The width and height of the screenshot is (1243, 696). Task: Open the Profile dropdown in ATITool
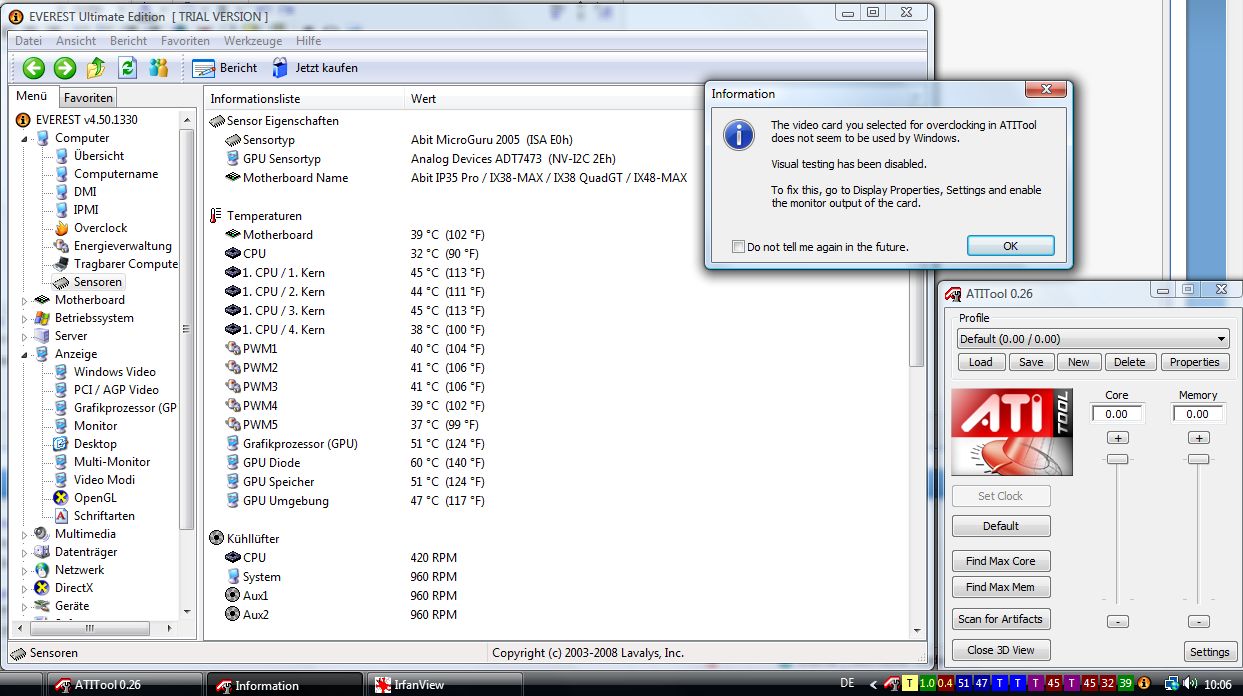pyautogui.click(x=1093, y=339)
